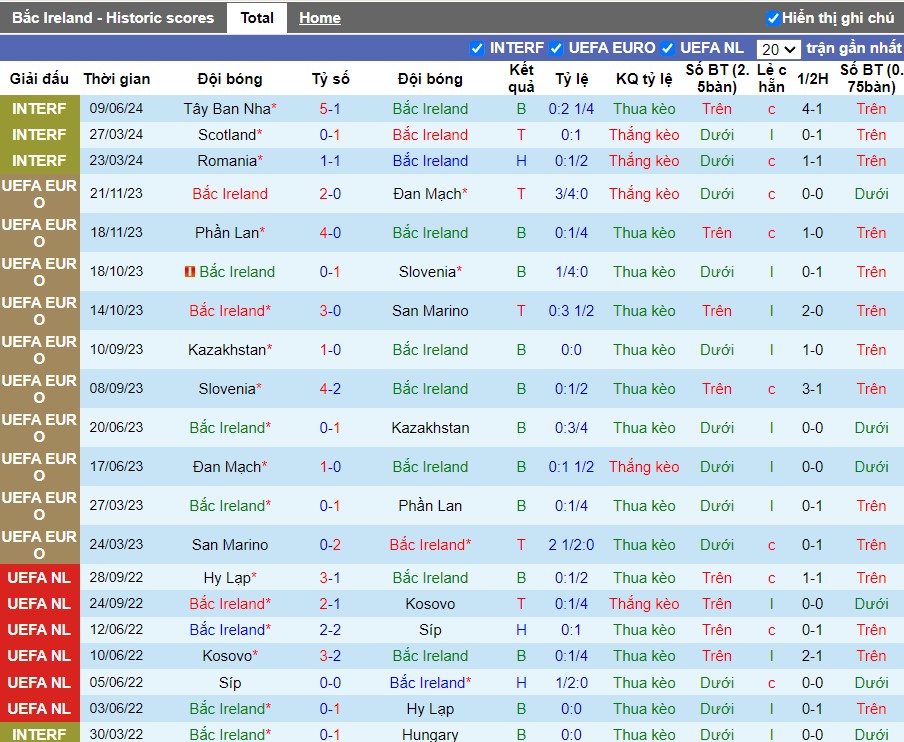Uncheck the UEFA EURO filter checkbox
This screenshot has width=904, height=742.
556,48
